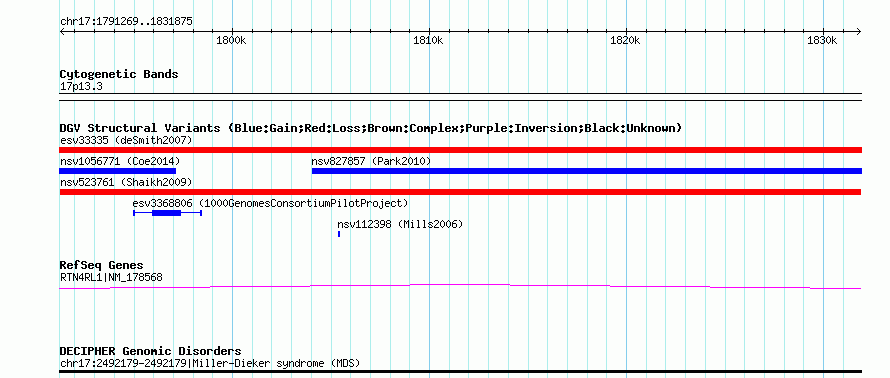Click the nsv827857 (Park2010) label
The image size is (890, 378).
click(371, 161)
